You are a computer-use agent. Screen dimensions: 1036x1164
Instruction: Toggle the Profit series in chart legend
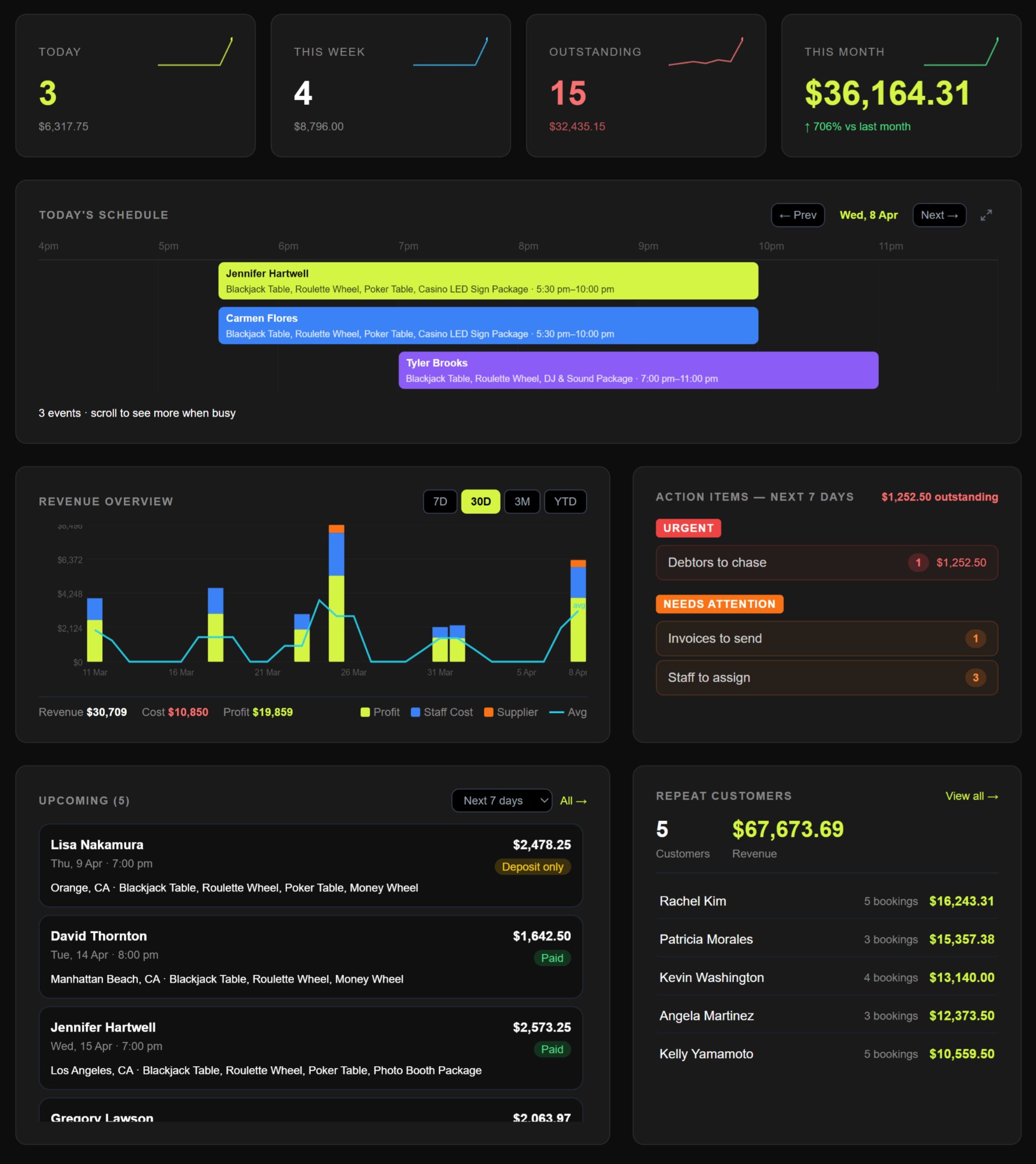[381, 712]
